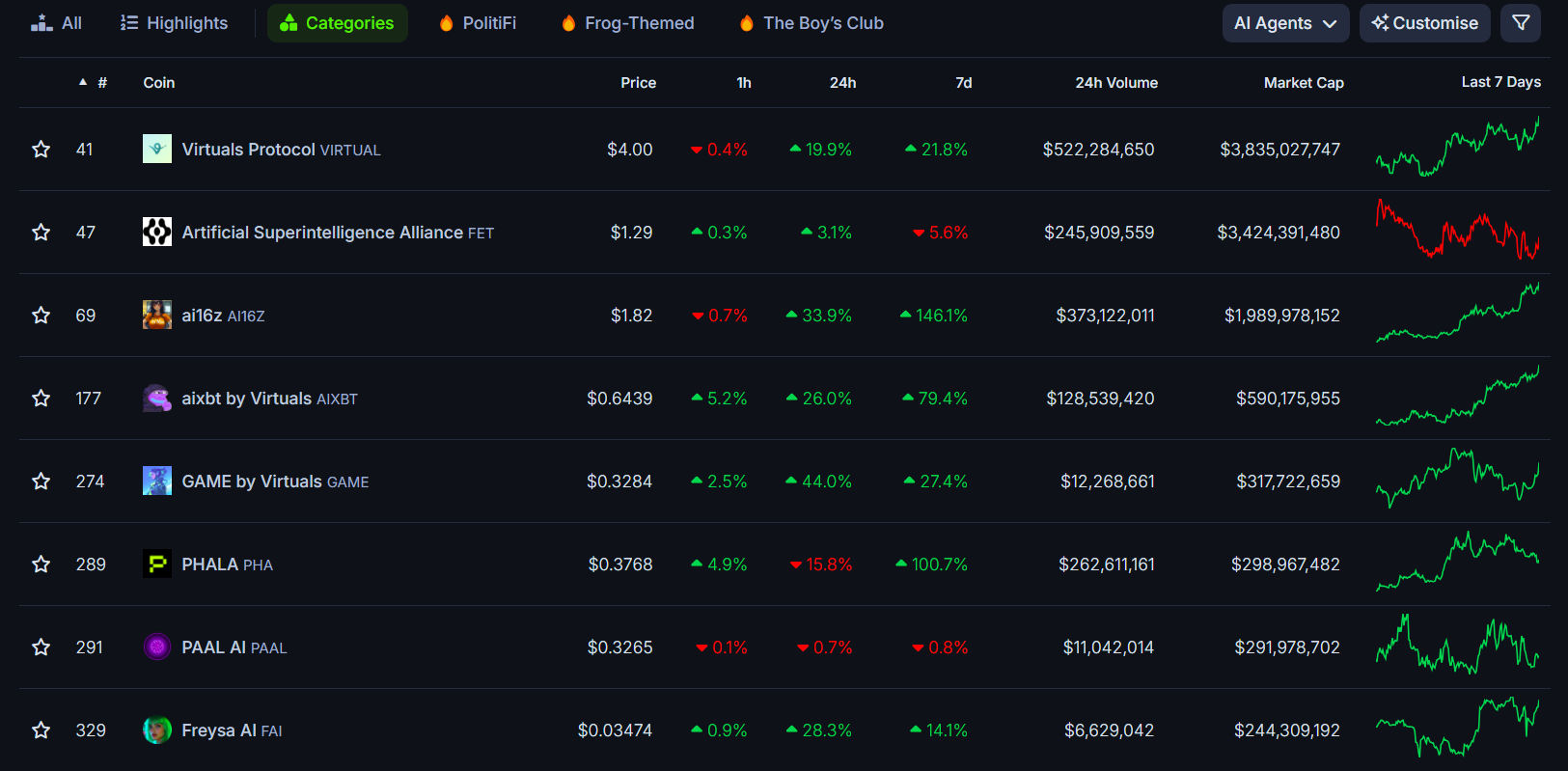The height and width of the screenshot is (771, 1568).
Task: Click the 146.1% seven-day change
Action: pyautogui.click(x=933, y=316)
